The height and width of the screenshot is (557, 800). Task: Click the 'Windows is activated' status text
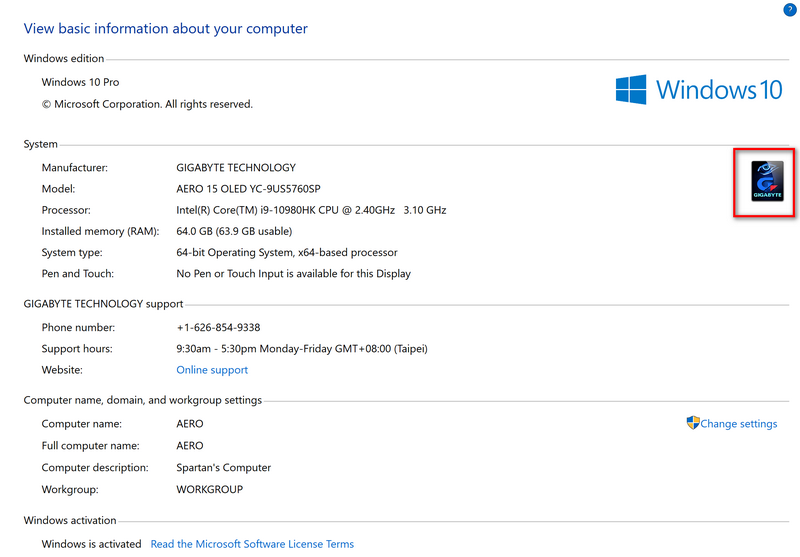pyautogui.click(x=92, y=544)
